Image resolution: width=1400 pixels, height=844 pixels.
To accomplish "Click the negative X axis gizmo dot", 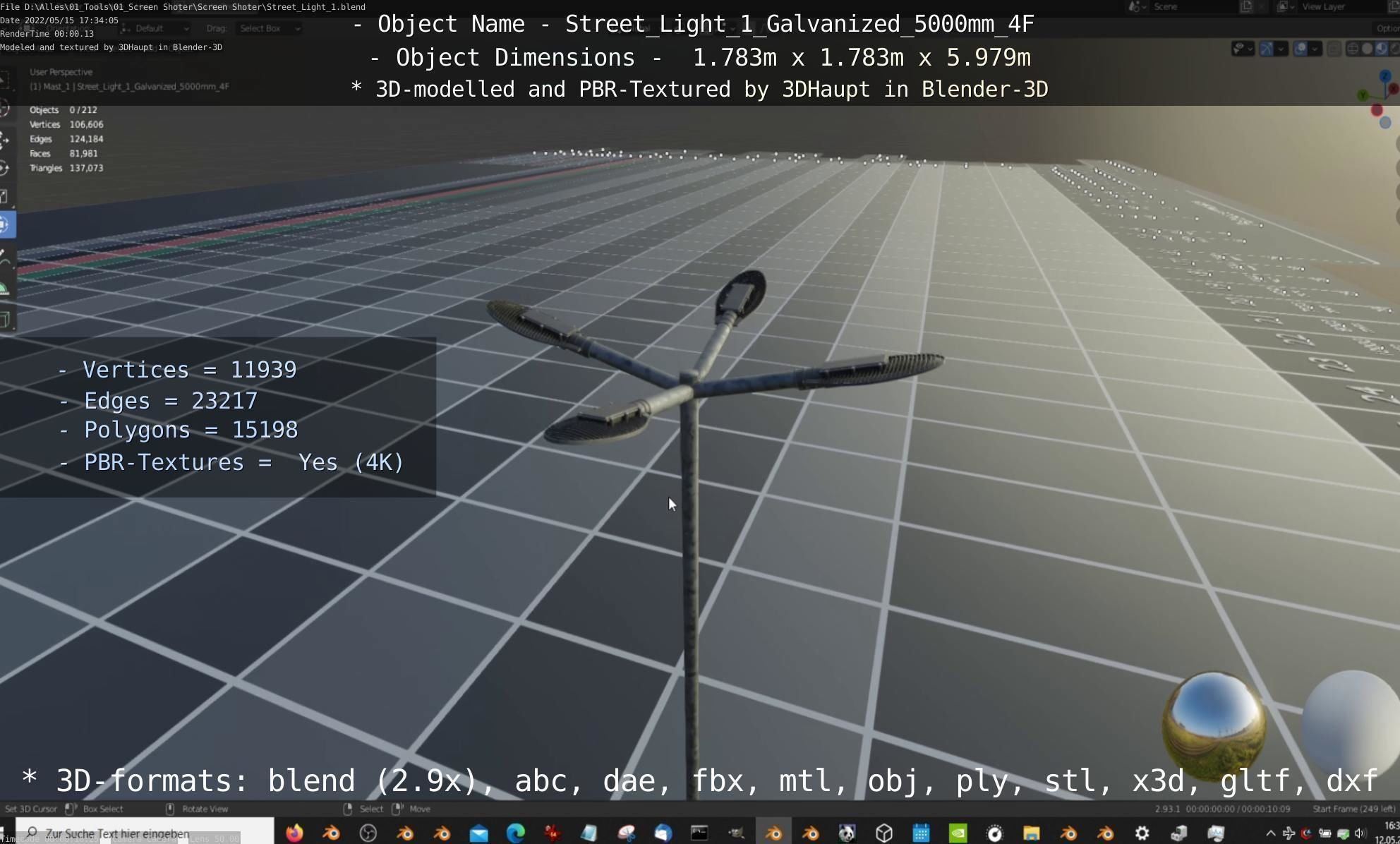I will (x=1377, y=109).
